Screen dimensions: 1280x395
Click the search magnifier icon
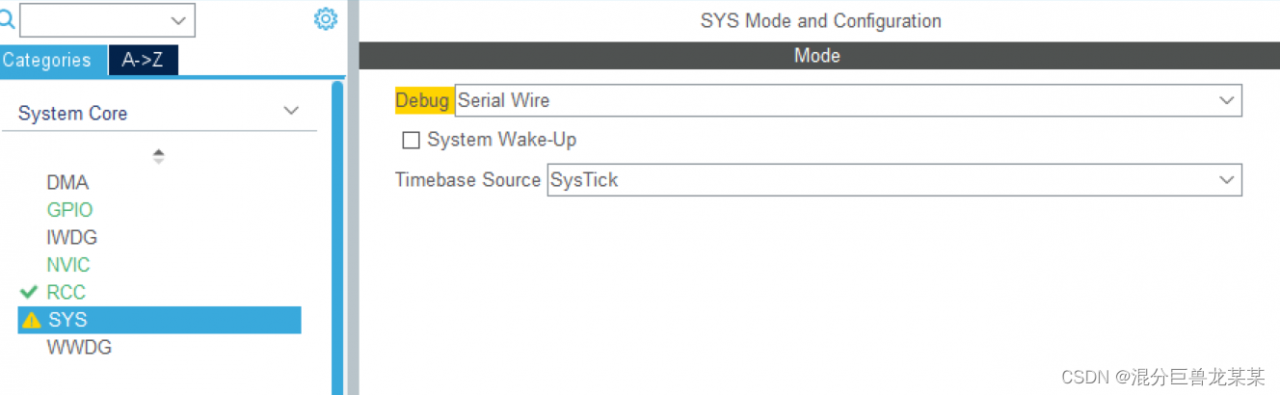(x=8, y=19)
